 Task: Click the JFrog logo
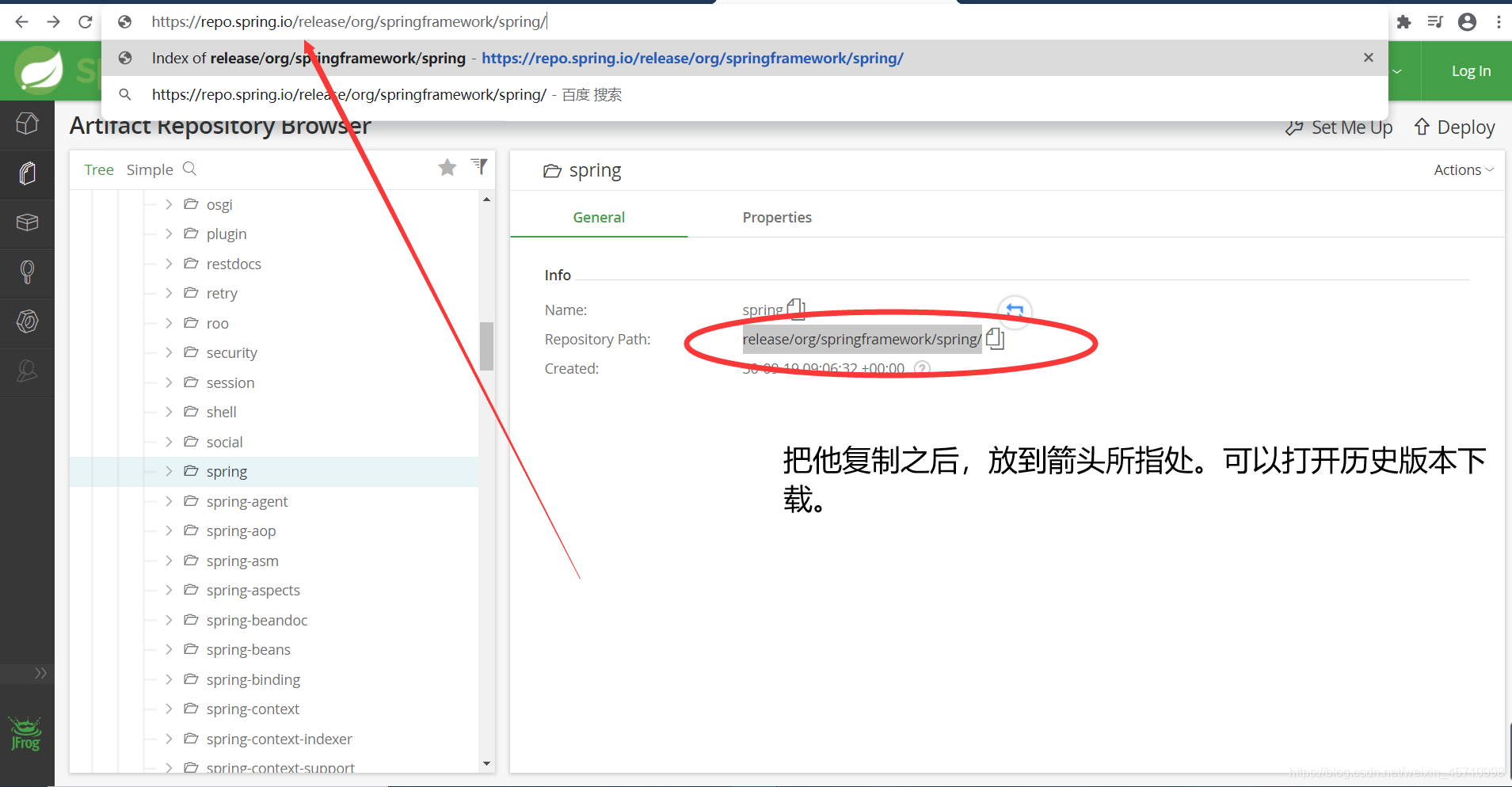25,734
